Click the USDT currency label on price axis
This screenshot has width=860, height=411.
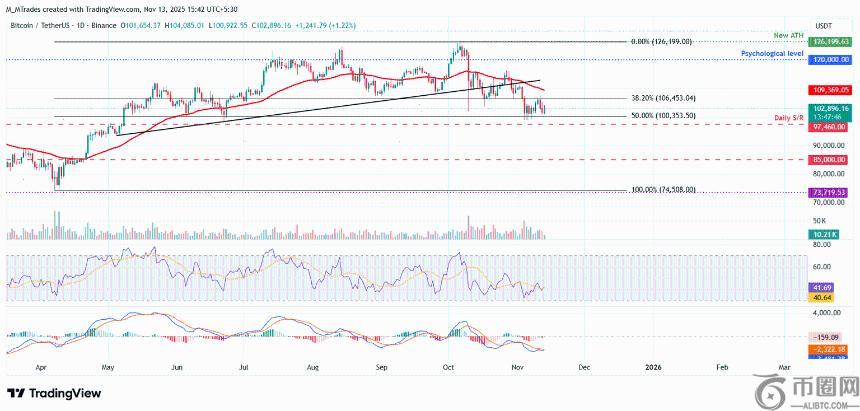tap(824, 24)
